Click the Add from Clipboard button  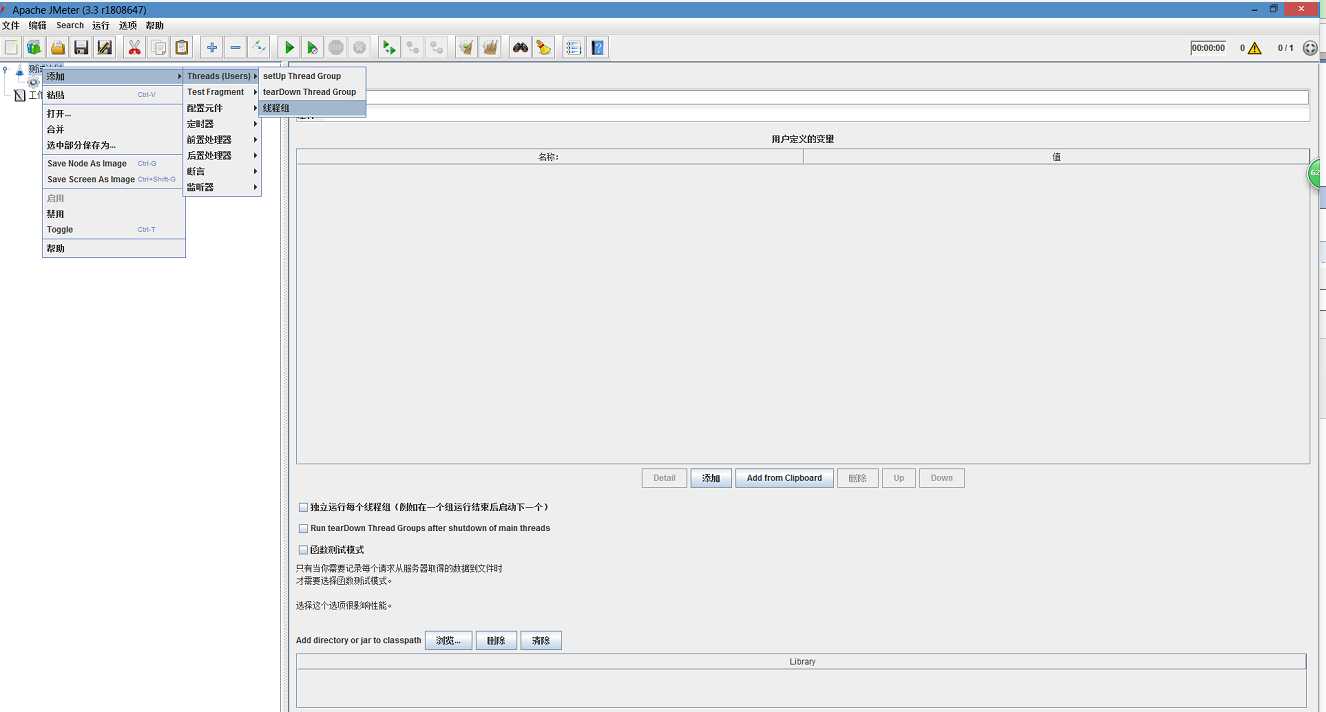(785, 478)
